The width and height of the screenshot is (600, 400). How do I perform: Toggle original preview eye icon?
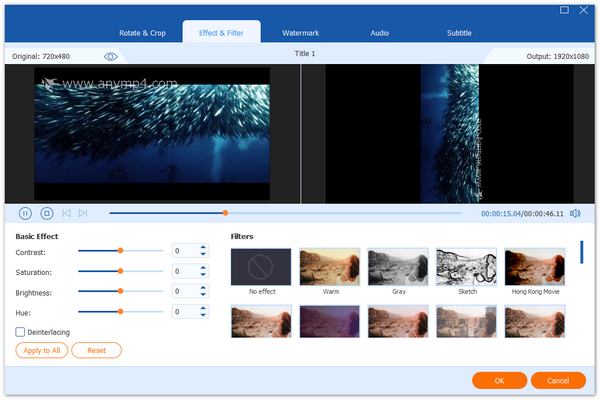111,56
